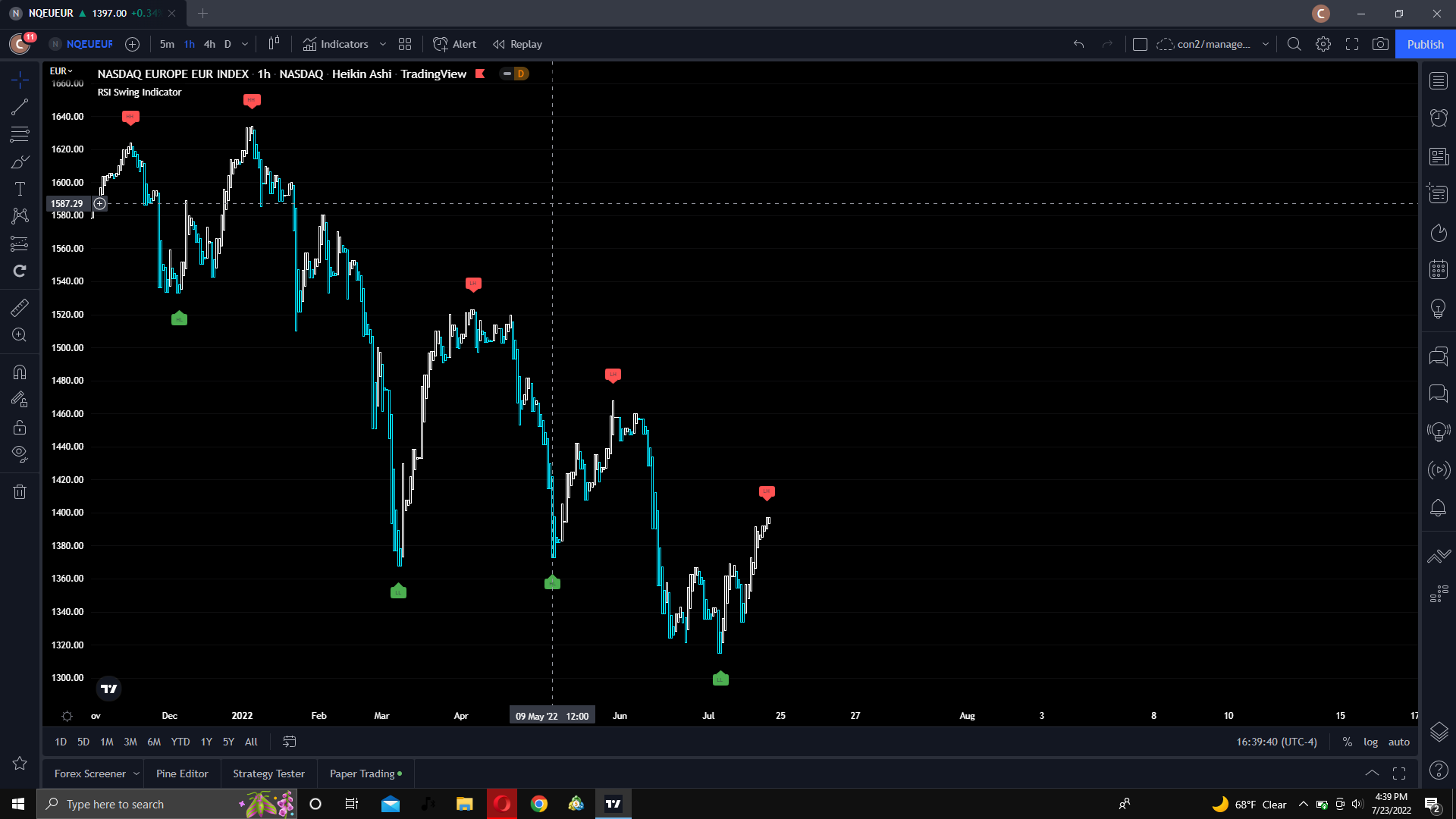The width and height of the screenshot is (1456, 819).
Task: Switch to the Strategy Tester tab
Action: [268, 773]
